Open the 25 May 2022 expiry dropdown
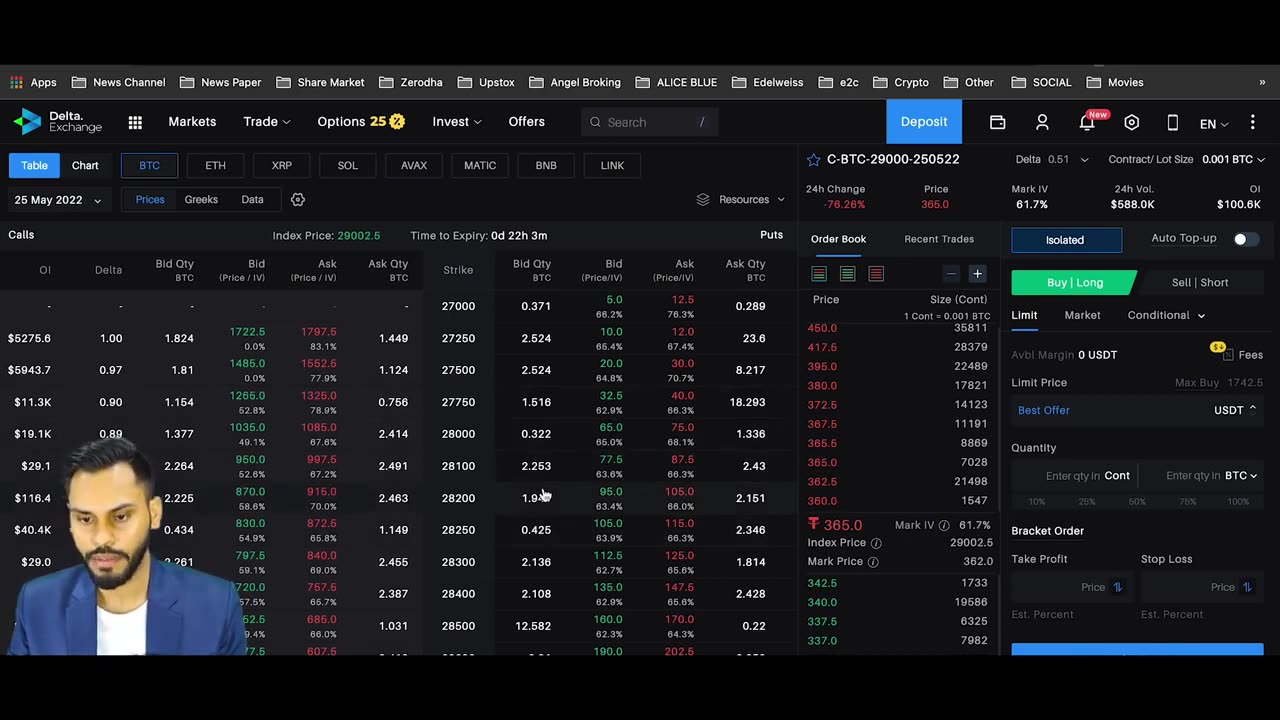 [x=57, y=200]
